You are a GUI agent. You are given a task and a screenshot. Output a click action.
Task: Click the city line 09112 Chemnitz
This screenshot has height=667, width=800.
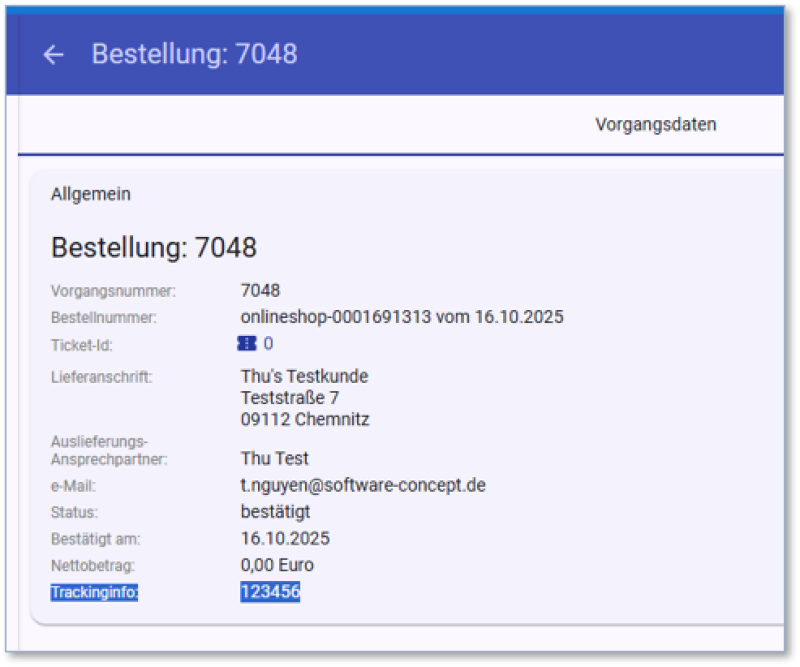[305, 420]
